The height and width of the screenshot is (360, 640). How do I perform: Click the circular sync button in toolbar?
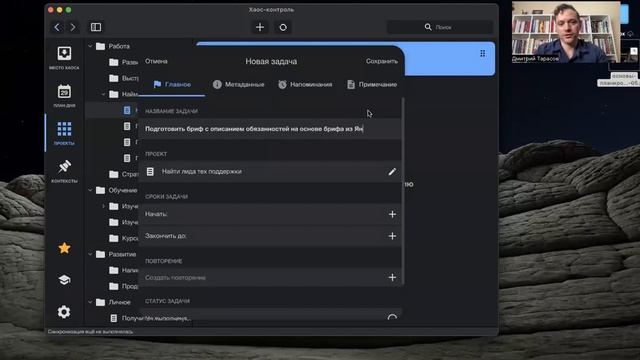(x=283, y=27)
